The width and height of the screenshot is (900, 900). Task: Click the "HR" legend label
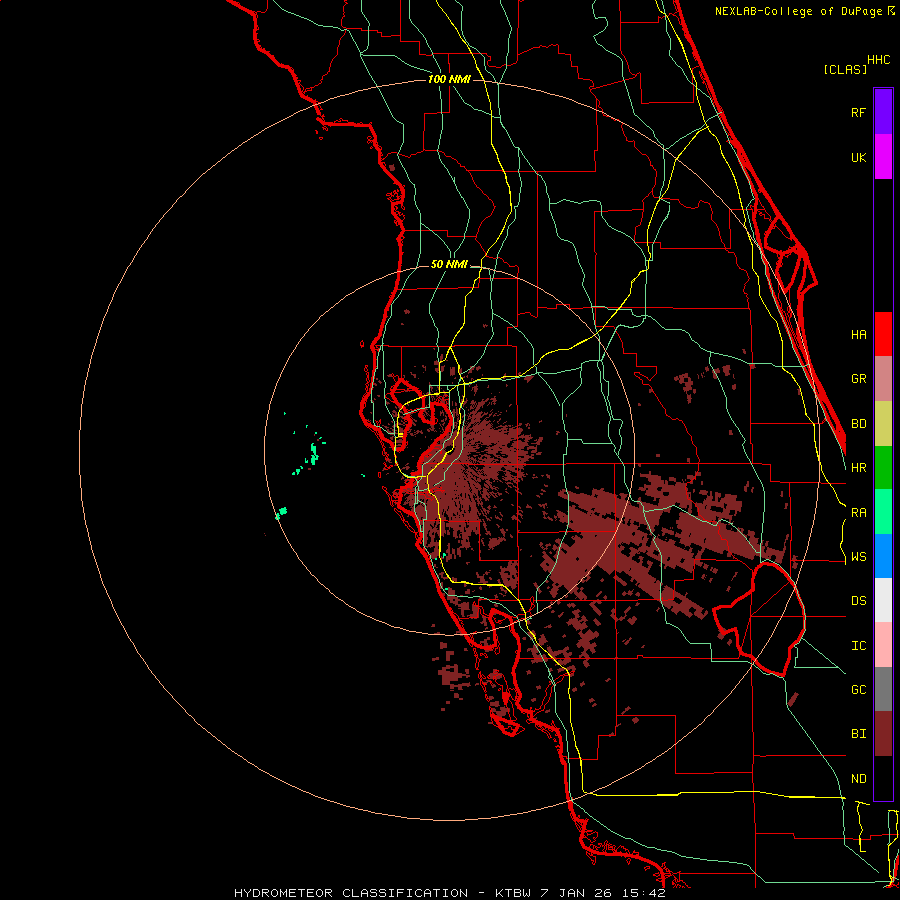(x=859, y=468)
